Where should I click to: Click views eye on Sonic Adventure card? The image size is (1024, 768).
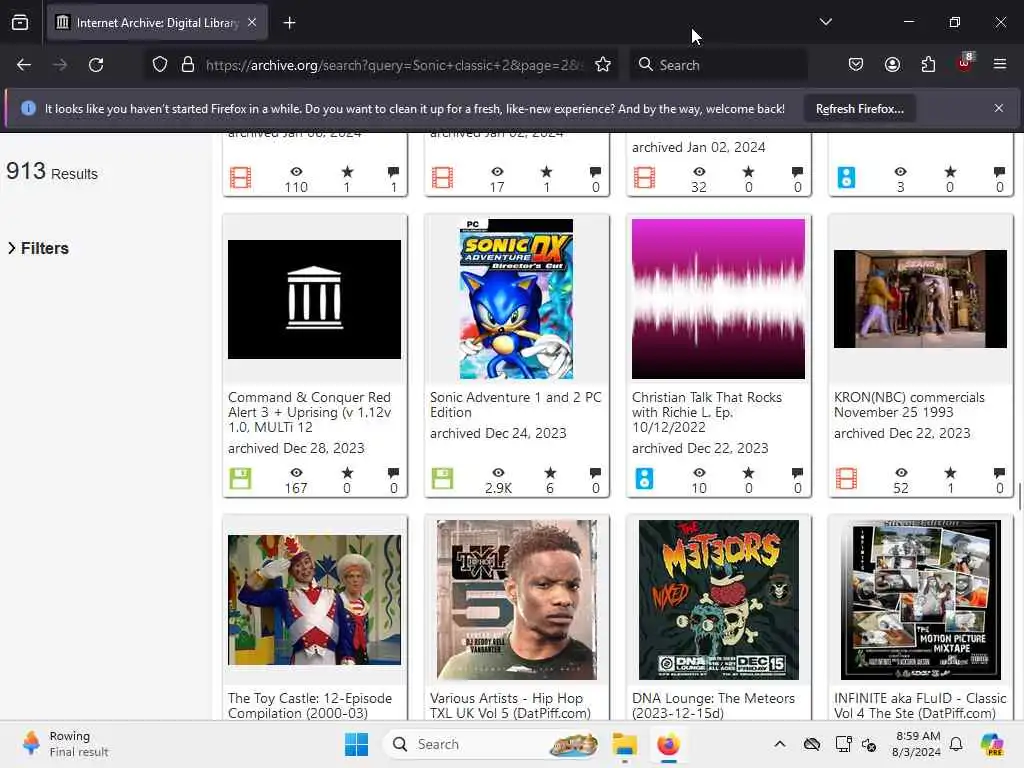(498, 473)
